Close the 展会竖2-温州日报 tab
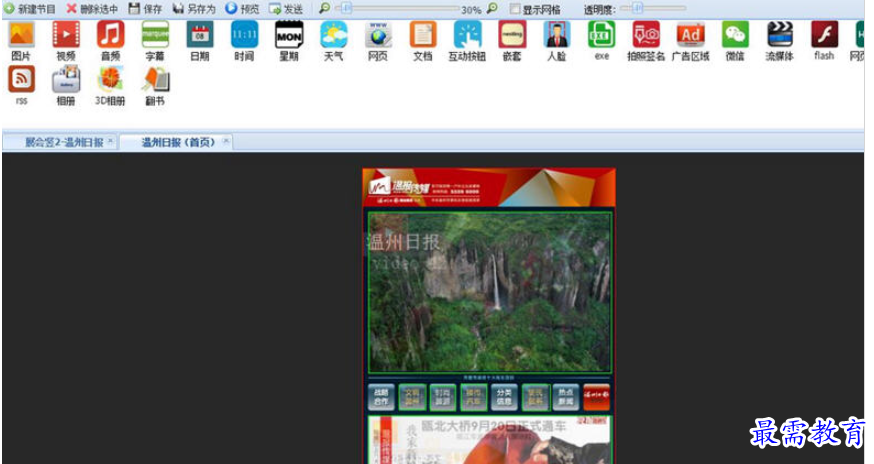This screenshot has height=464, width=874. click(x=110, y=141)
